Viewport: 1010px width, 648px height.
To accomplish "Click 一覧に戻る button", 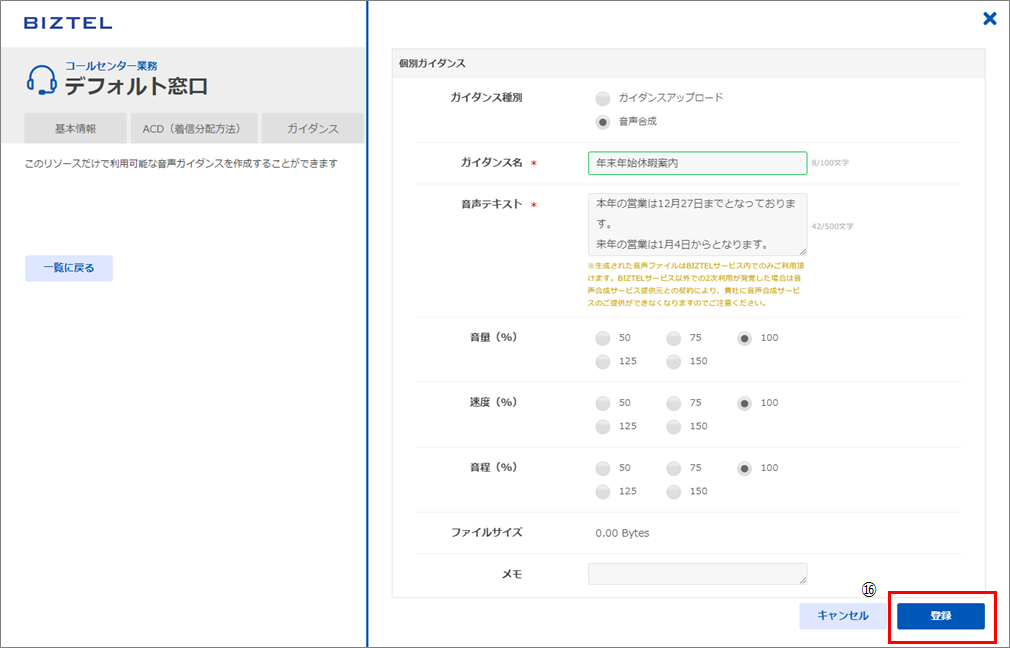I will (x=69, y=268).
